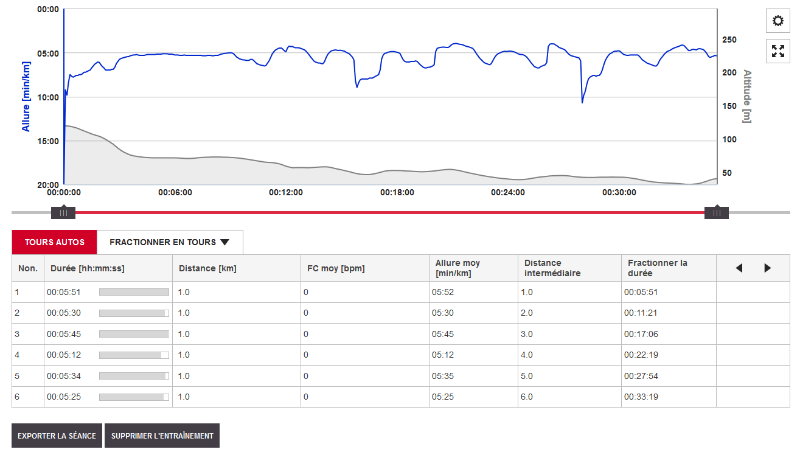Open chart settings gear icon
800x455 pixels.
[x=779, y=21]
